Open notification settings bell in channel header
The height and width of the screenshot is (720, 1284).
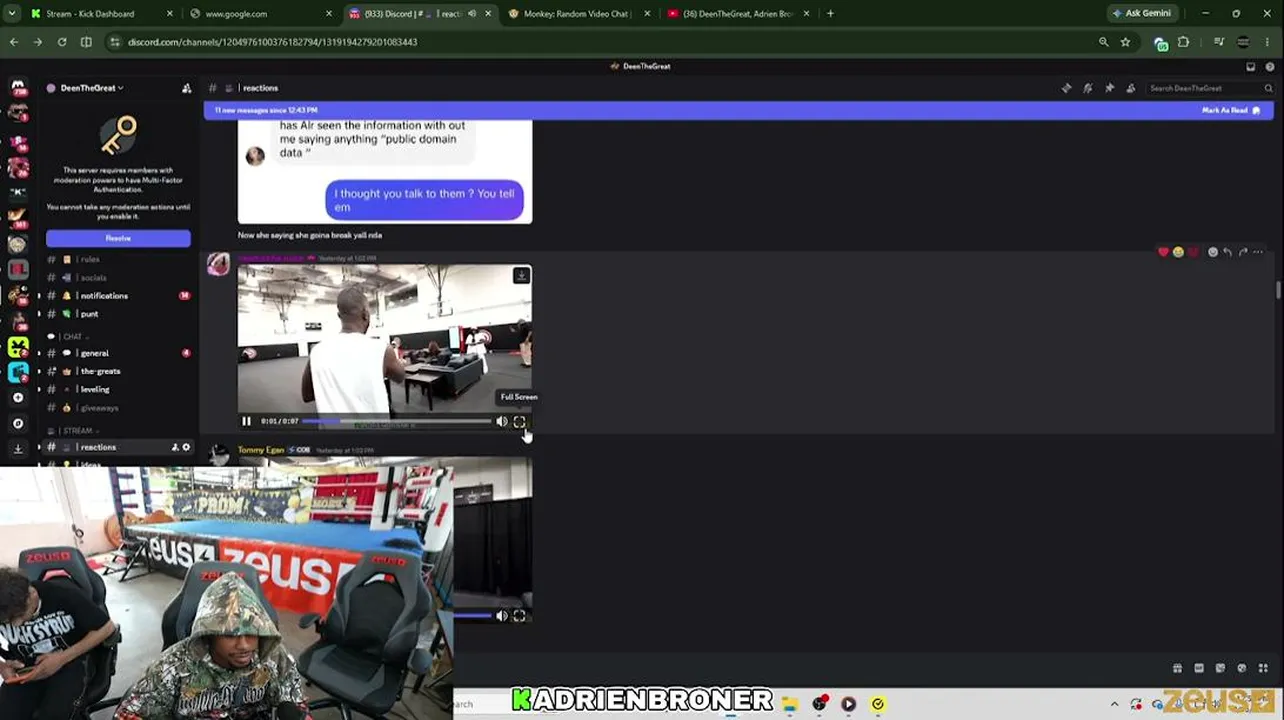(x=1088, y=88)
